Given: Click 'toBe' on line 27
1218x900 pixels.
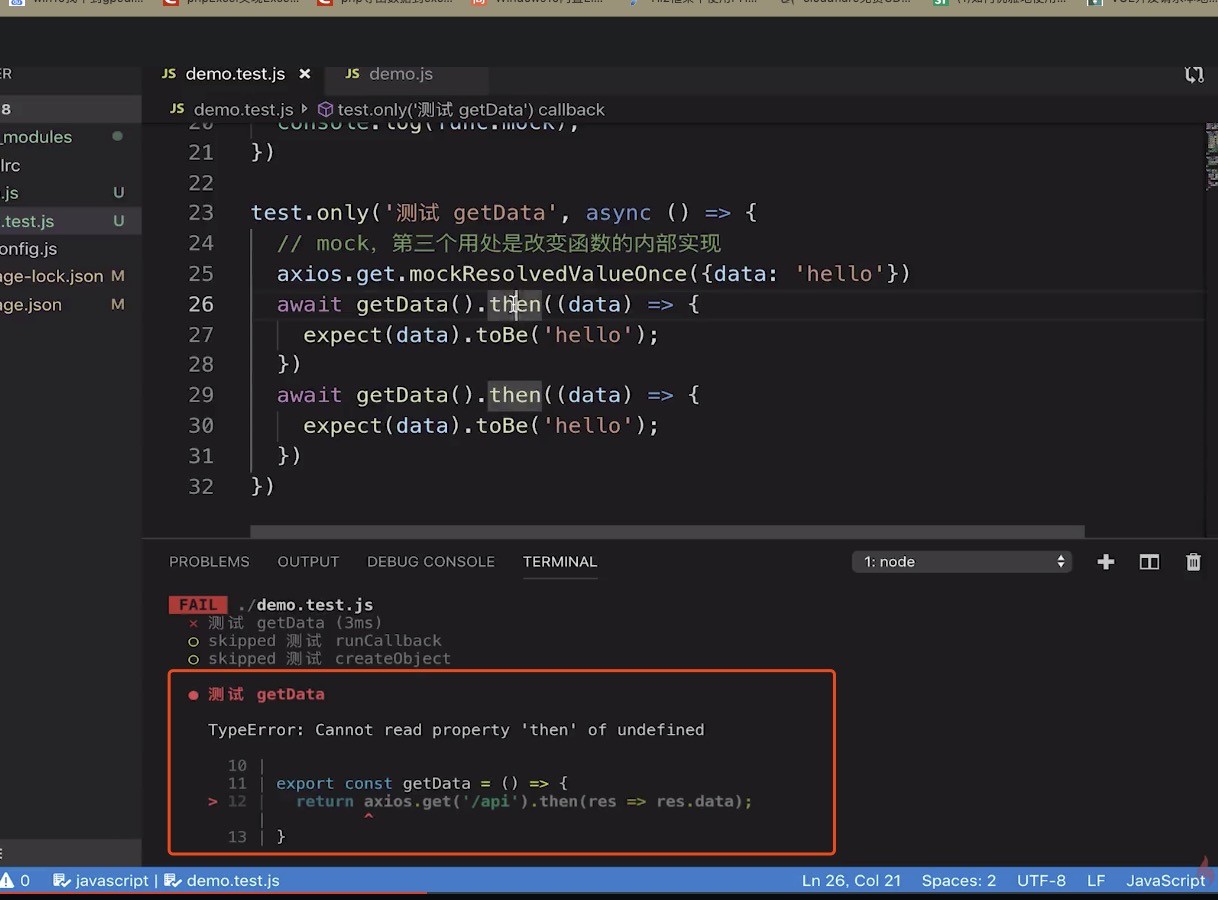Looking at the screenshot, I should tap(502, 335).
